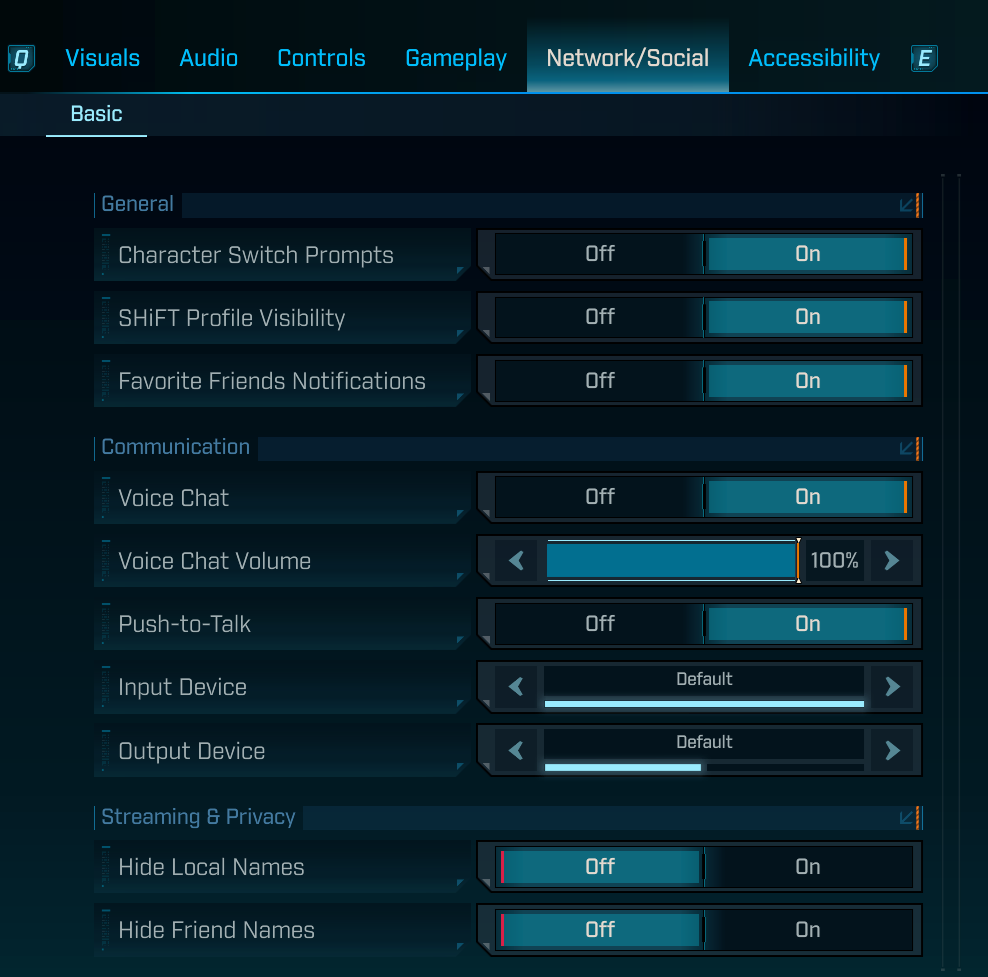Select next Input Device with right arrow

point(892,687)
